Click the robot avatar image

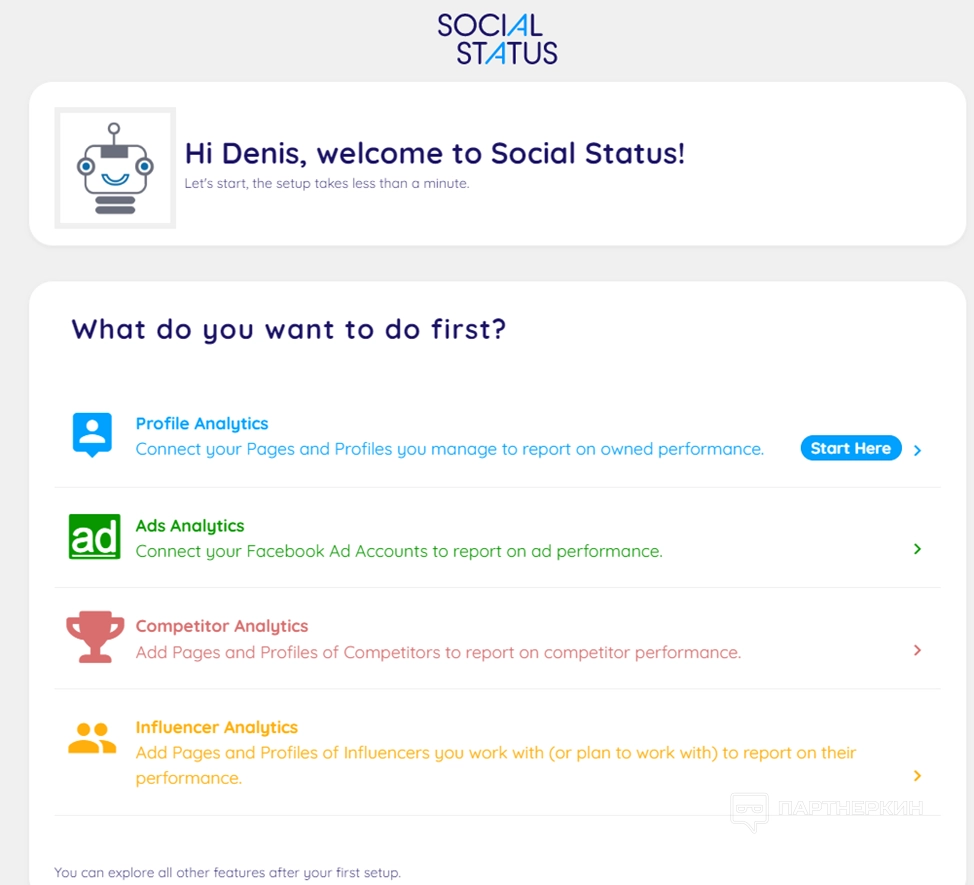(x=115, y=168)
